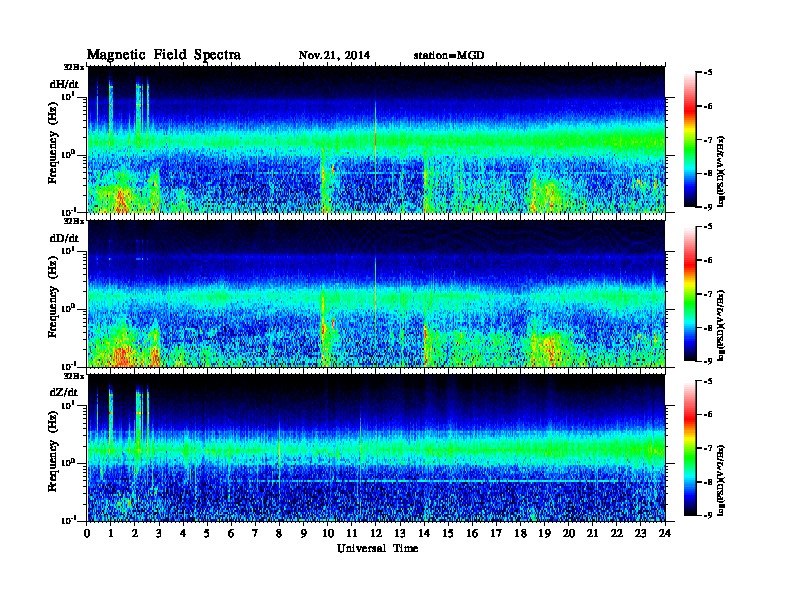
Task: Click the 10^-1 frequency tick of the dZ/dt panel
Action: 68,520
